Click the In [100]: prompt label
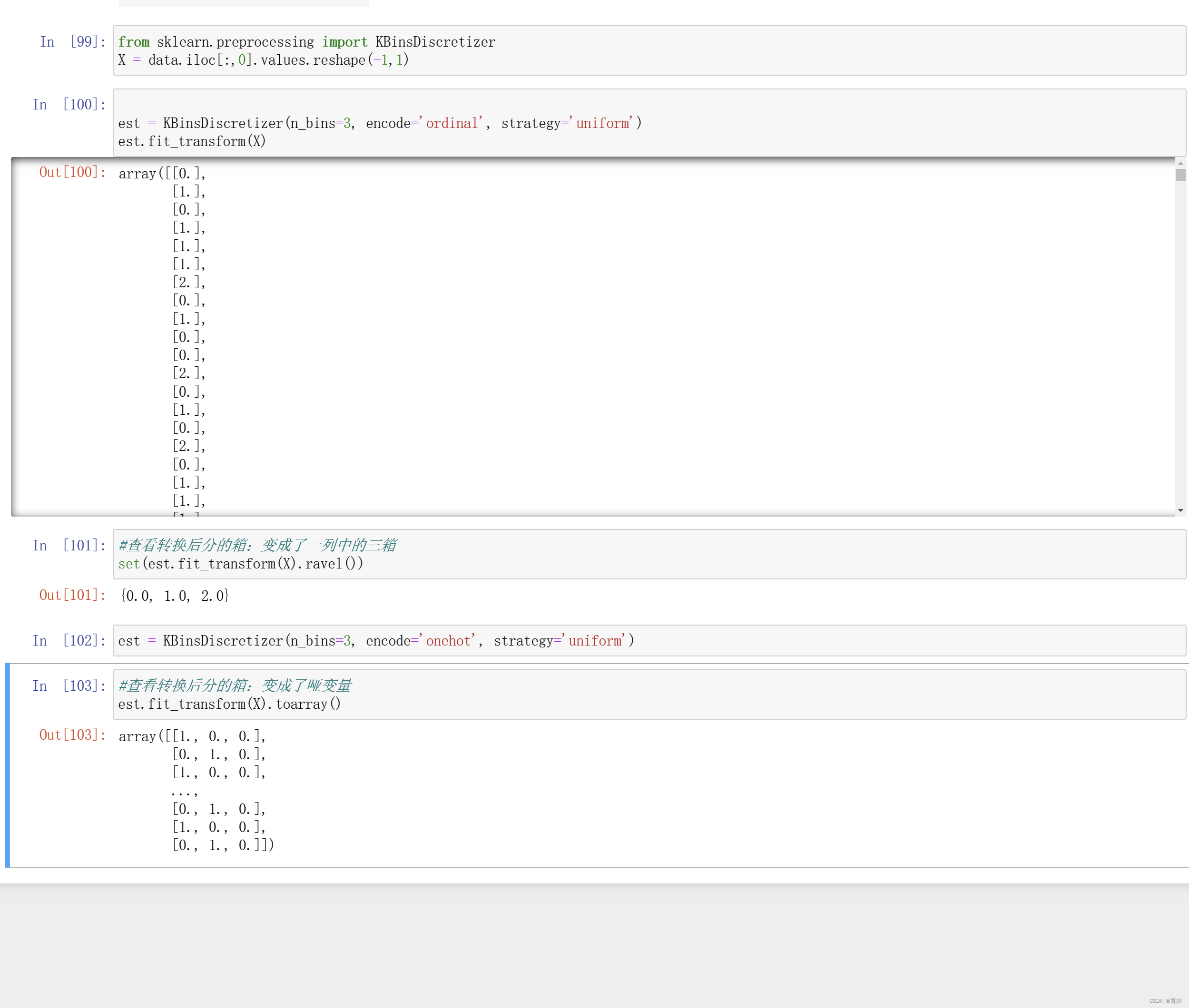Viewport: 1189px width, 1008px height. (x=69, y=105)
